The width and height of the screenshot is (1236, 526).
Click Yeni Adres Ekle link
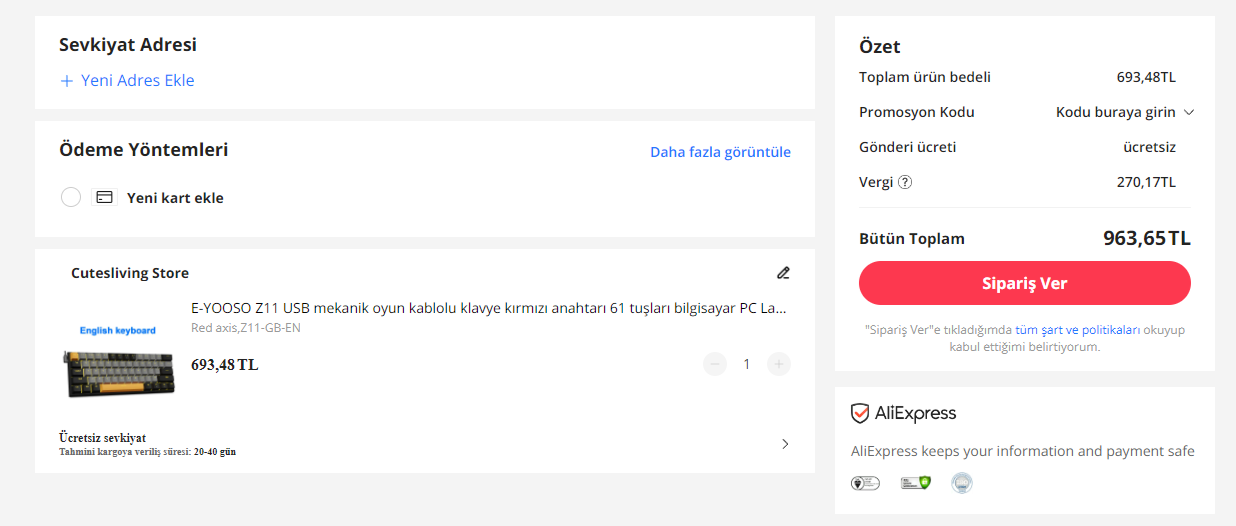pos(137,81)
